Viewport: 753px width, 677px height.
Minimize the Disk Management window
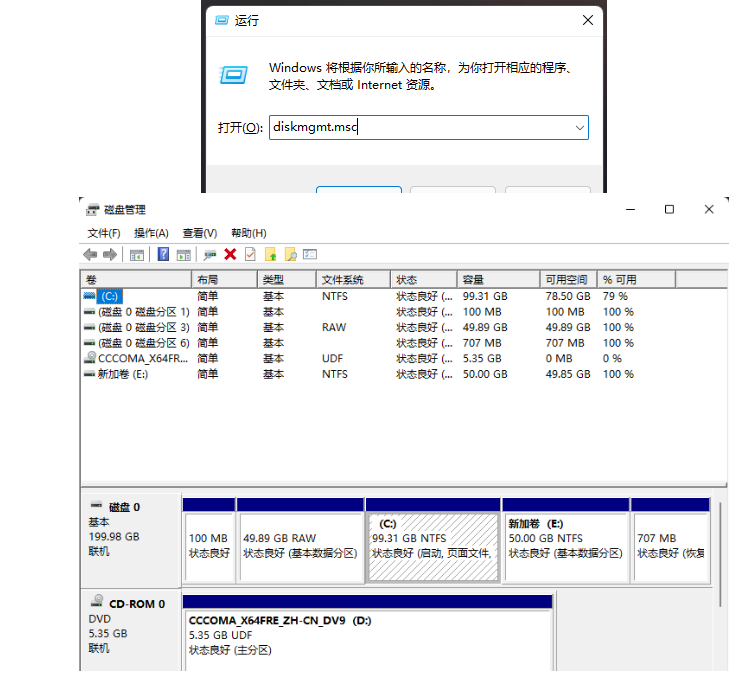click(x=631, y=210)
